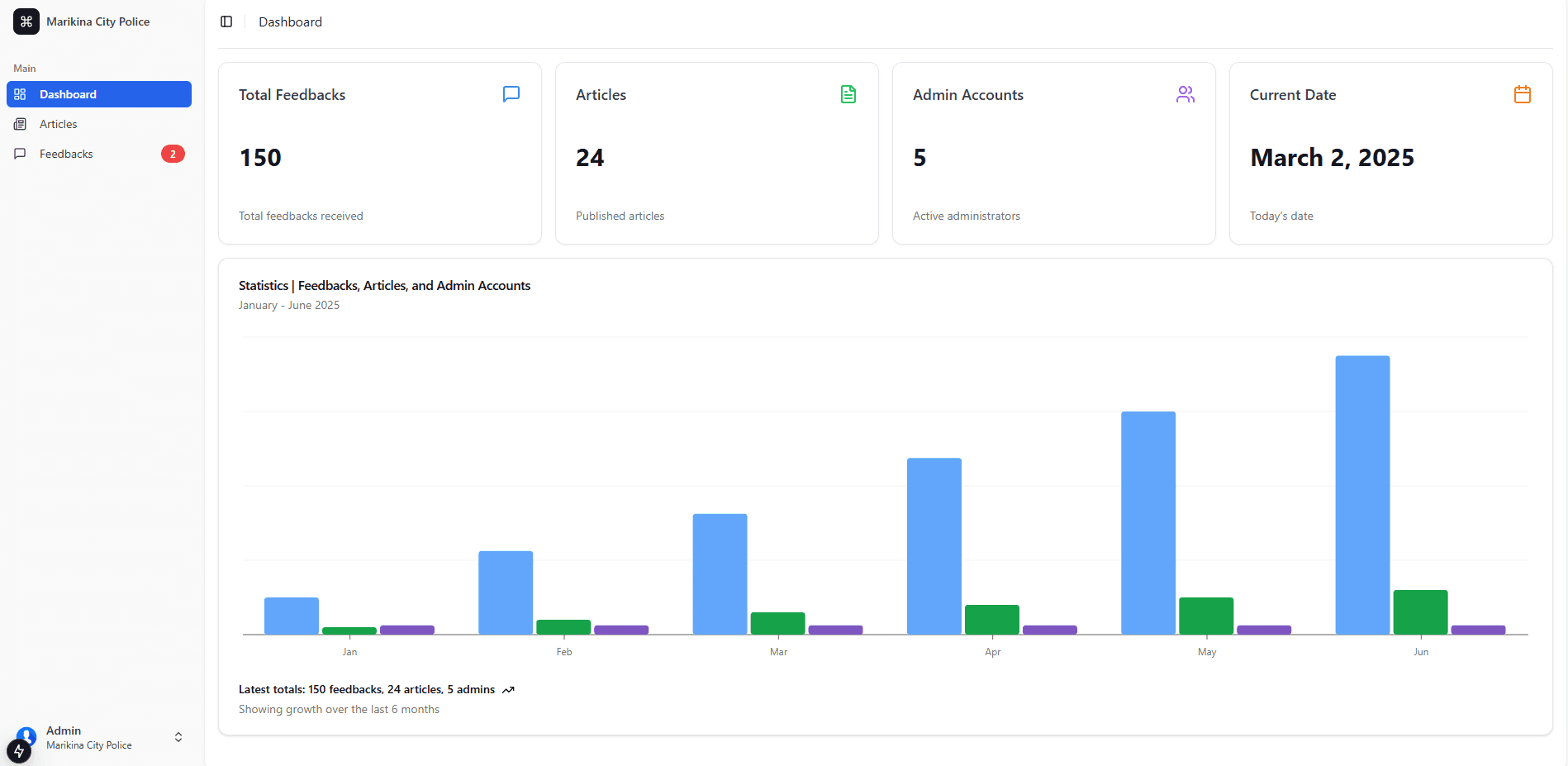This screenshot has height=766, width=1568.
Task: Click the January - June 2025 subtitle
Action: tap(289, 305)
